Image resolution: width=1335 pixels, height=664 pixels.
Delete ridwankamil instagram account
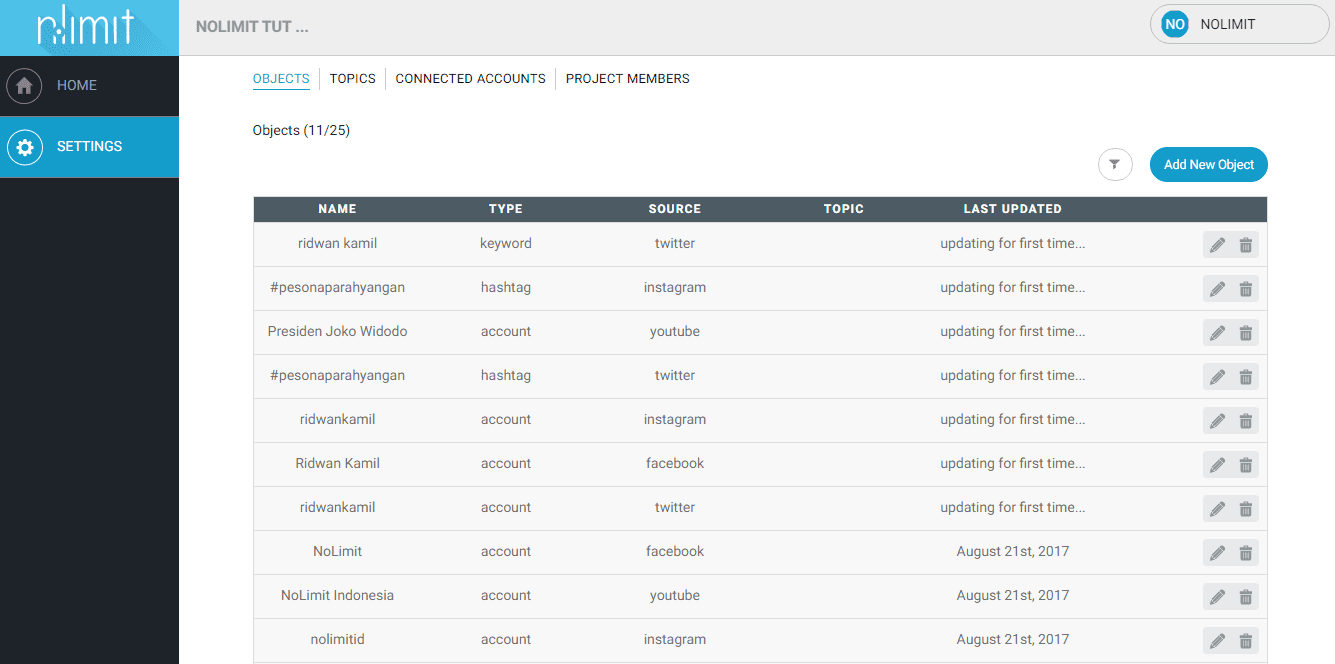[1245, 421]
